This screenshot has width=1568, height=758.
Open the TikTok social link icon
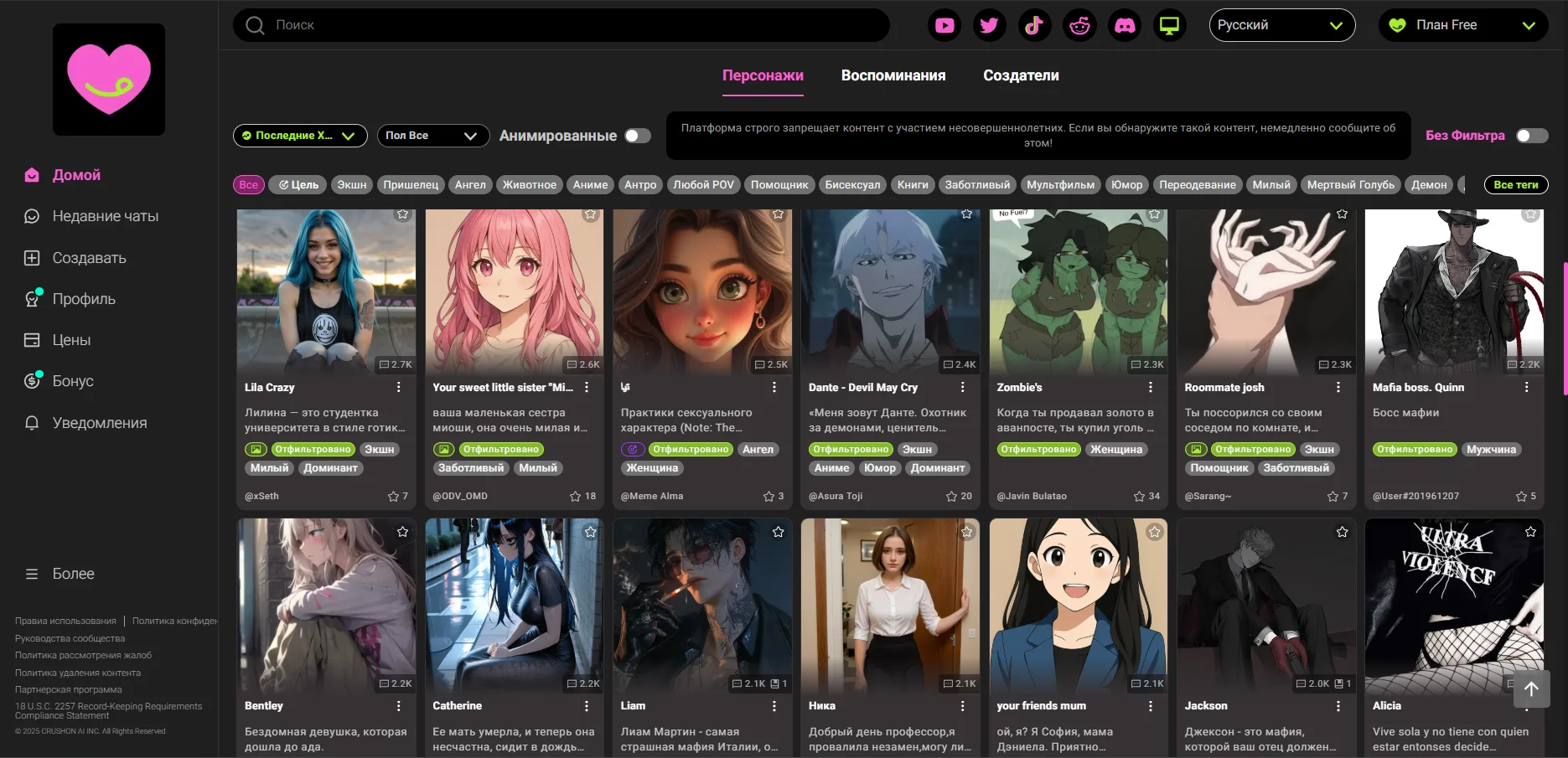(1034, 25)
